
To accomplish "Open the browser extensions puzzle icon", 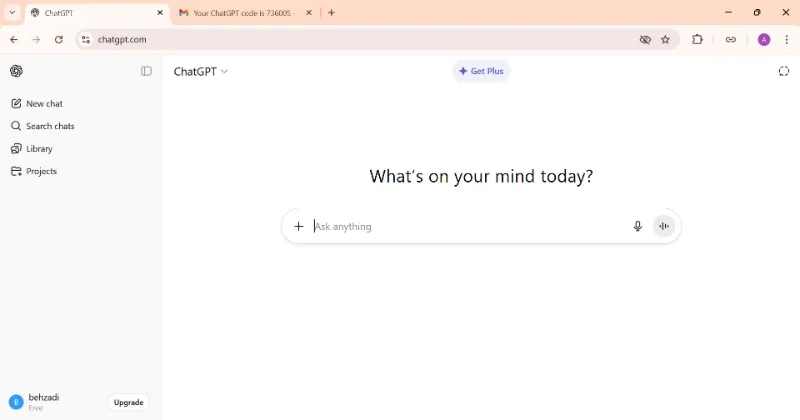I will (x=697, y=39).
